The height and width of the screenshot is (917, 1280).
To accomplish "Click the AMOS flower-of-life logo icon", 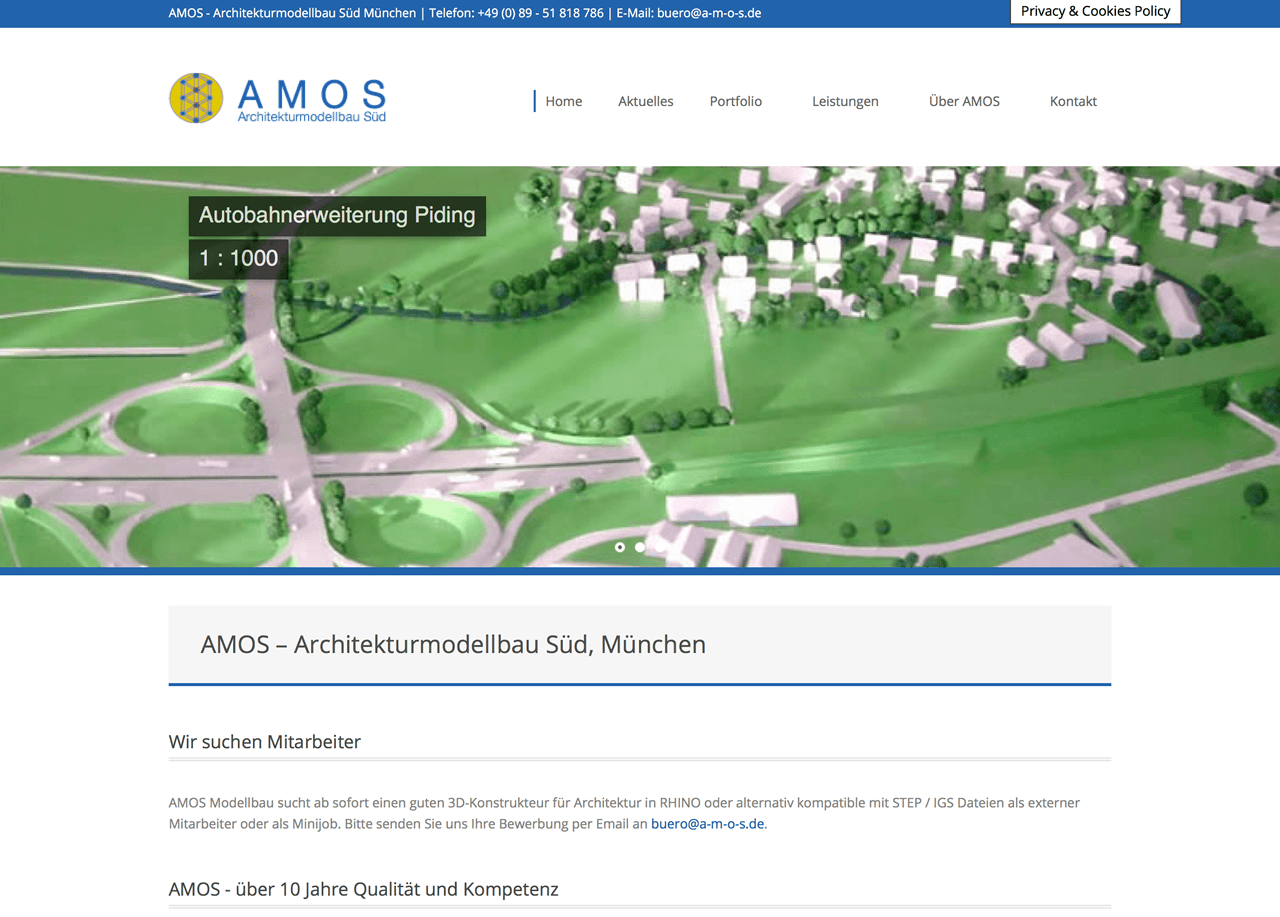I will point(196,98).
